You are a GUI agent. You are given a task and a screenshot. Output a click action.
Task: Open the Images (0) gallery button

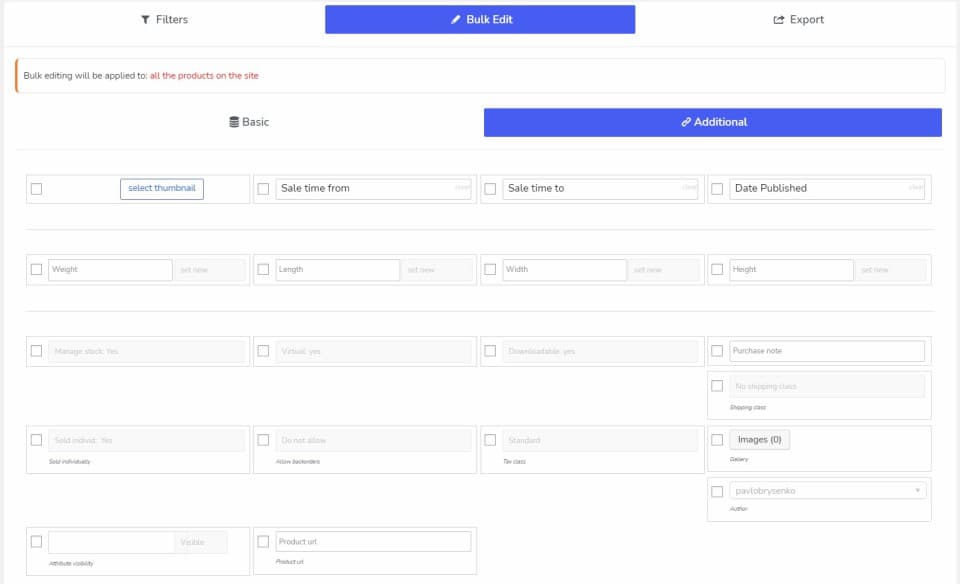pos(759,440)
